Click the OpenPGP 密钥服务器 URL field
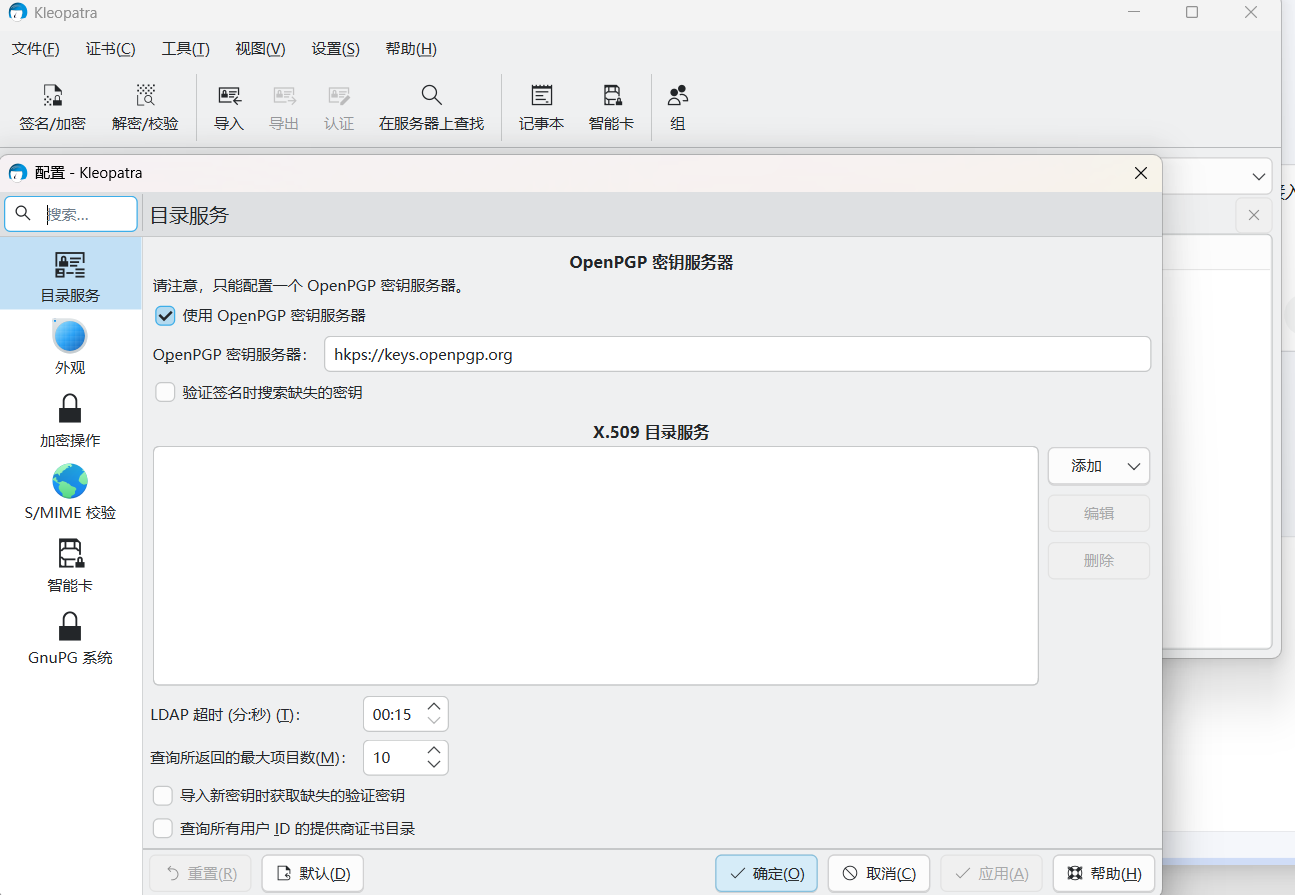1295x895 pixels. (737, 354)
